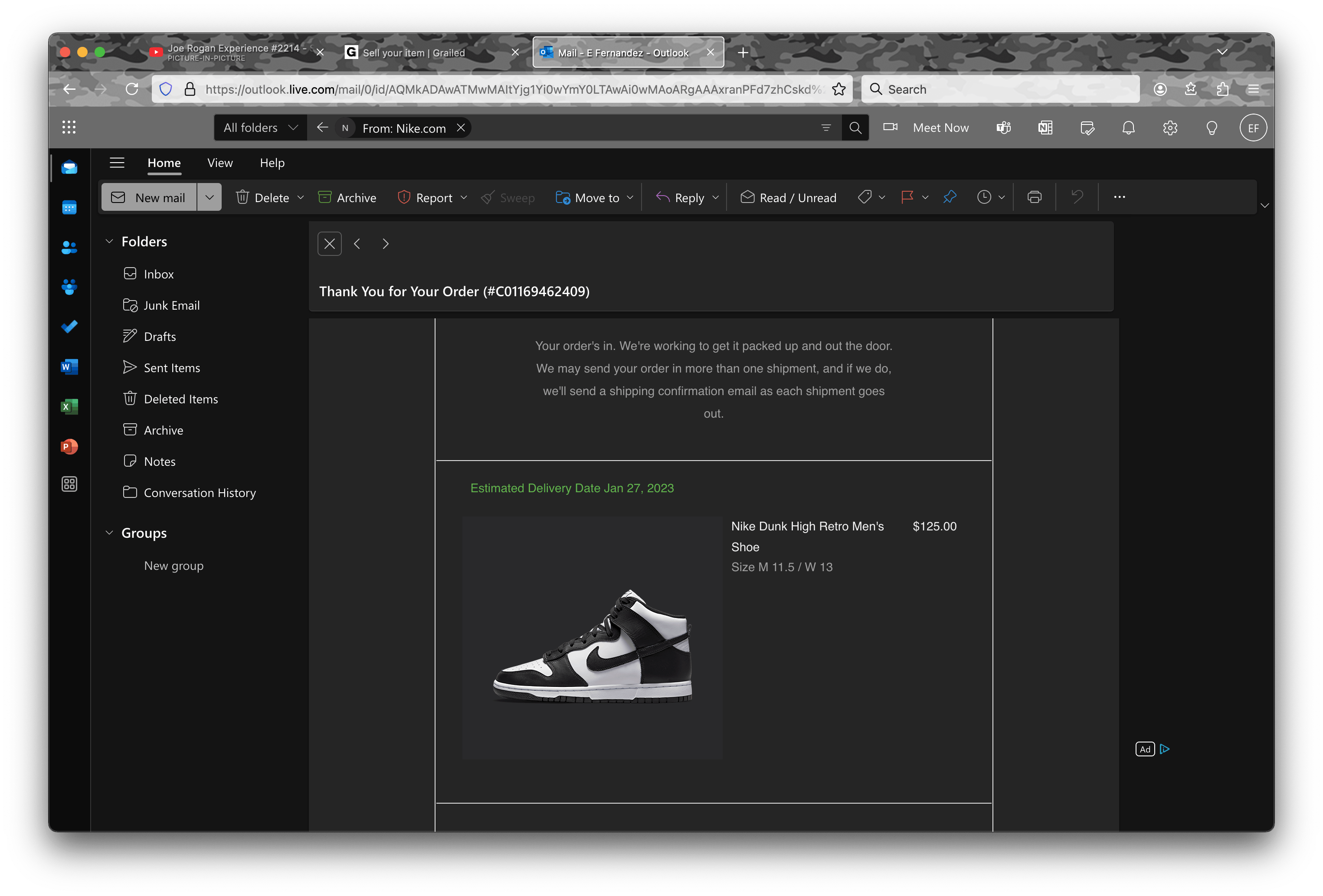Open Help ribbon tab
The height and width of the screenshot is (896, 1323).
pyautogui.click(x=272, y=163)
